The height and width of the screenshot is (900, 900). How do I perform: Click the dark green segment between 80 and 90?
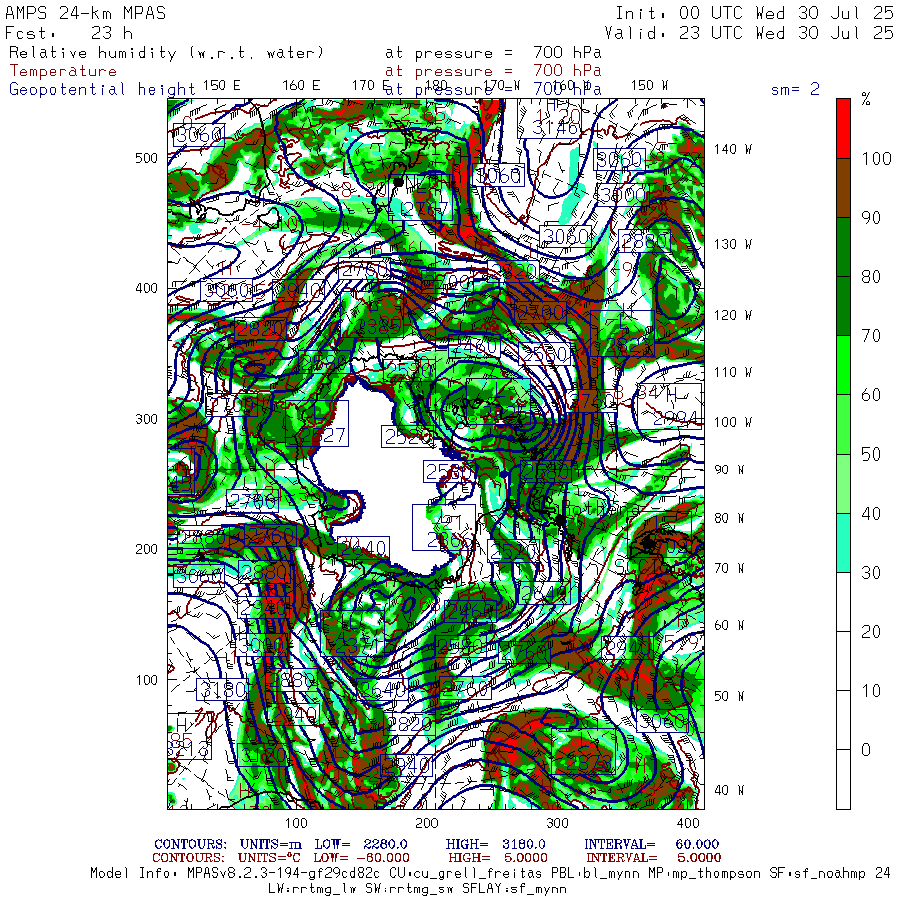tap(843, 247)
